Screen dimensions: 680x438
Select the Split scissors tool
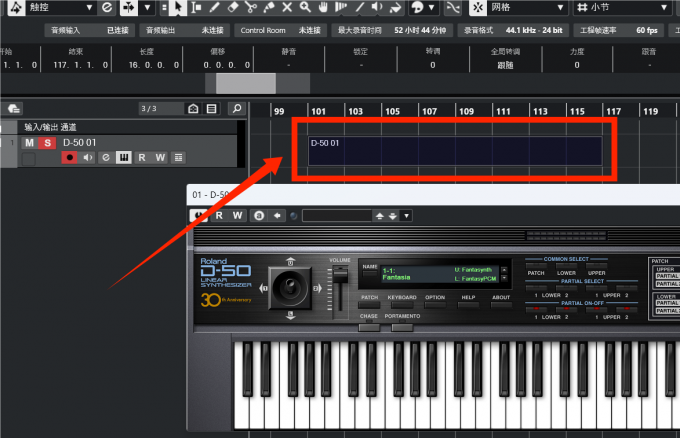pyautogui.click(x=251, y=7)
